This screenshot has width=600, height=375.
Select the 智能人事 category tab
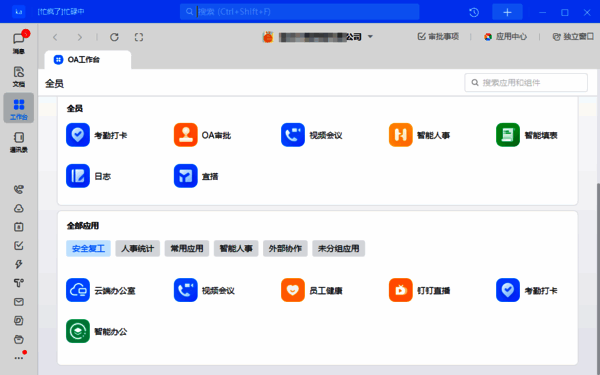[236, 248]
